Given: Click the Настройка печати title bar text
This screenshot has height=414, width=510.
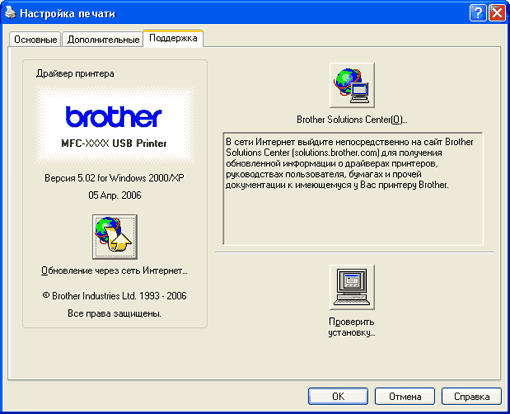Looking at the screenshot, I should [x=67, y=14].
